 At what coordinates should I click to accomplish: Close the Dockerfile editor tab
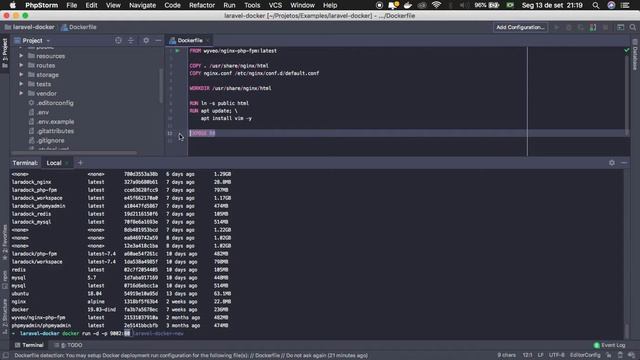pyautogui.click(x=207, y=40)
